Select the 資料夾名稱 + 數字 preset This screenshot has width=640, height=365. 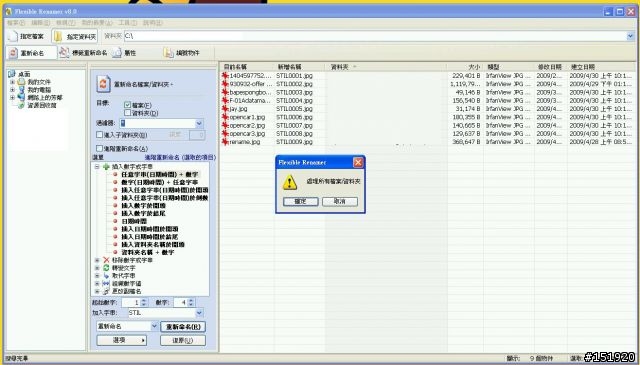click(147, 252)
